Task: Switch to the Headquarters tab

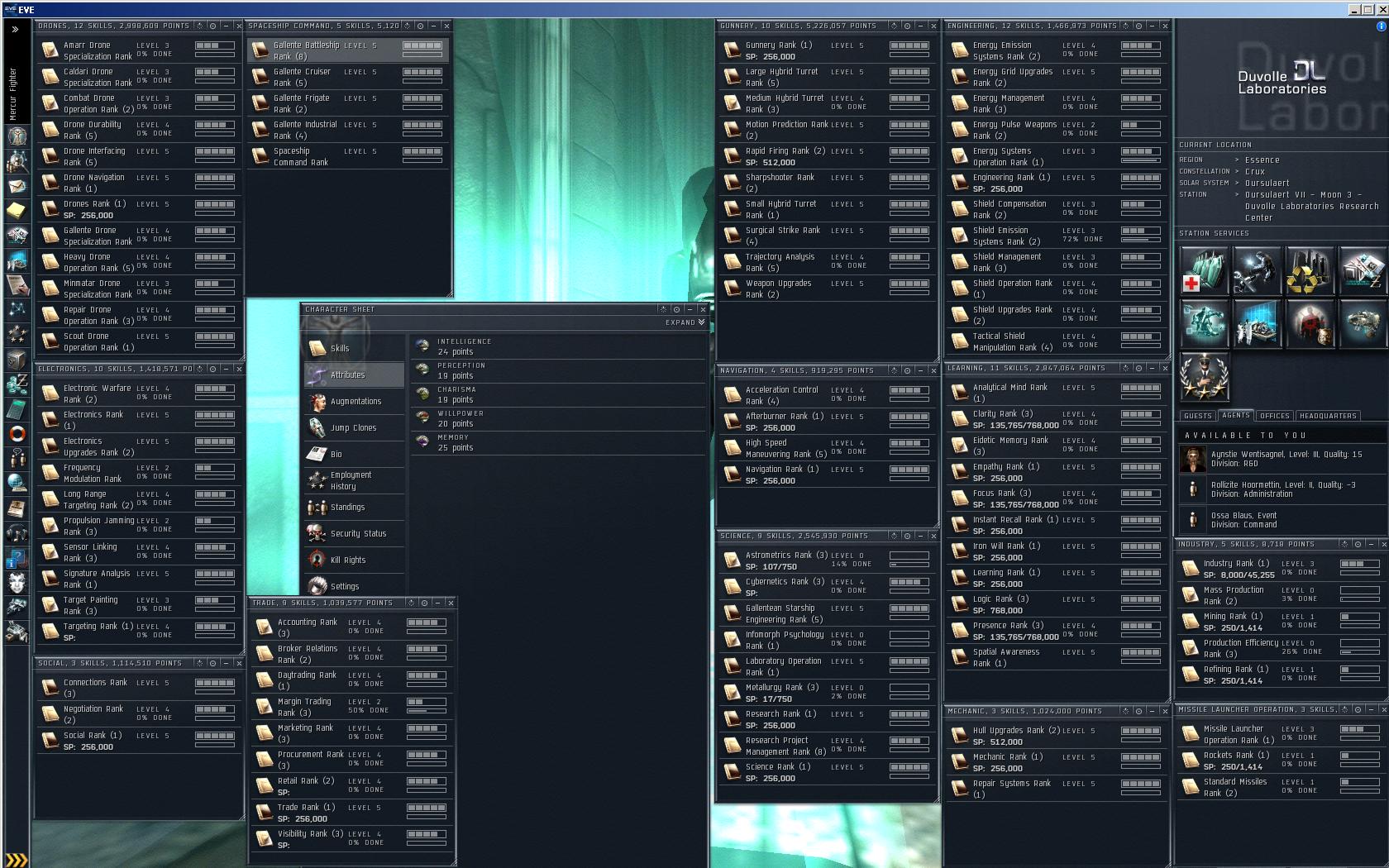Action: pyautogui.click(x=1328, y=416)
